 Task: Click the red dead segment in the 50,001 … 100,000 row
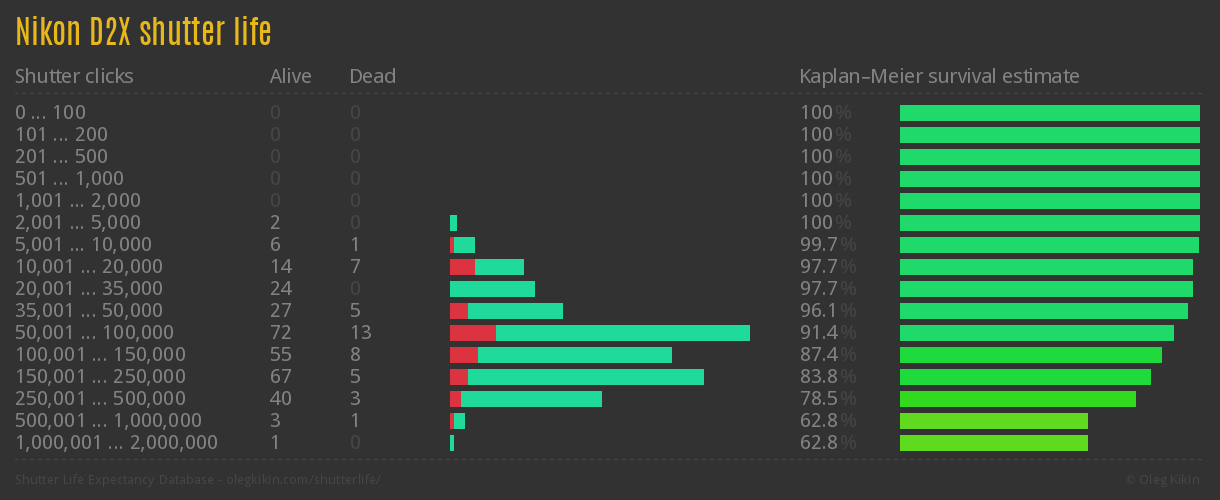472,333
